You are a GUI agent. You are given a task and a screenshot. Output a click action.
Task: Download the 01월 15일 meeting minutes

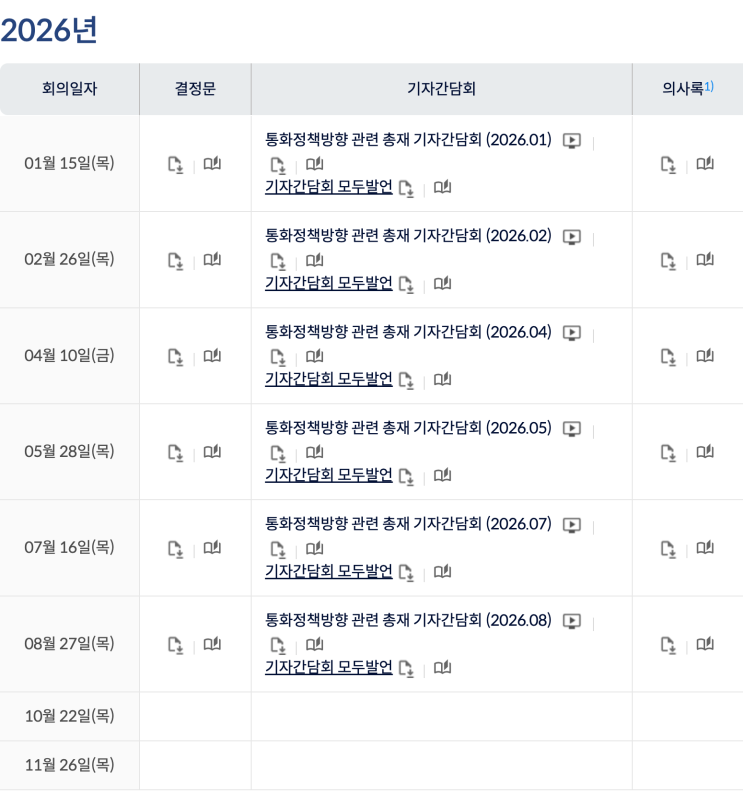pos(668,164)
